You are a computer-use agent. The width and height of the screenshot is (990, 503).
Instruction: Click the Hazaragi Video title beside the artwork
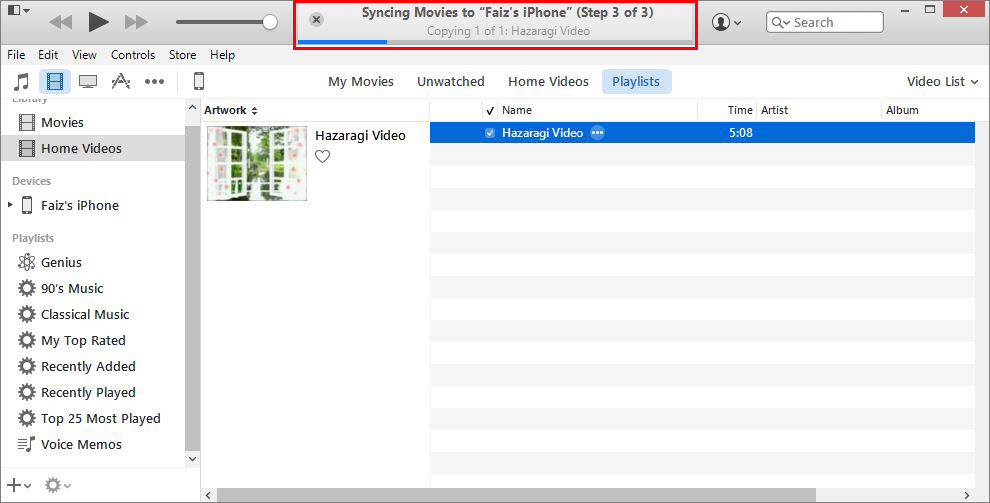361,136
